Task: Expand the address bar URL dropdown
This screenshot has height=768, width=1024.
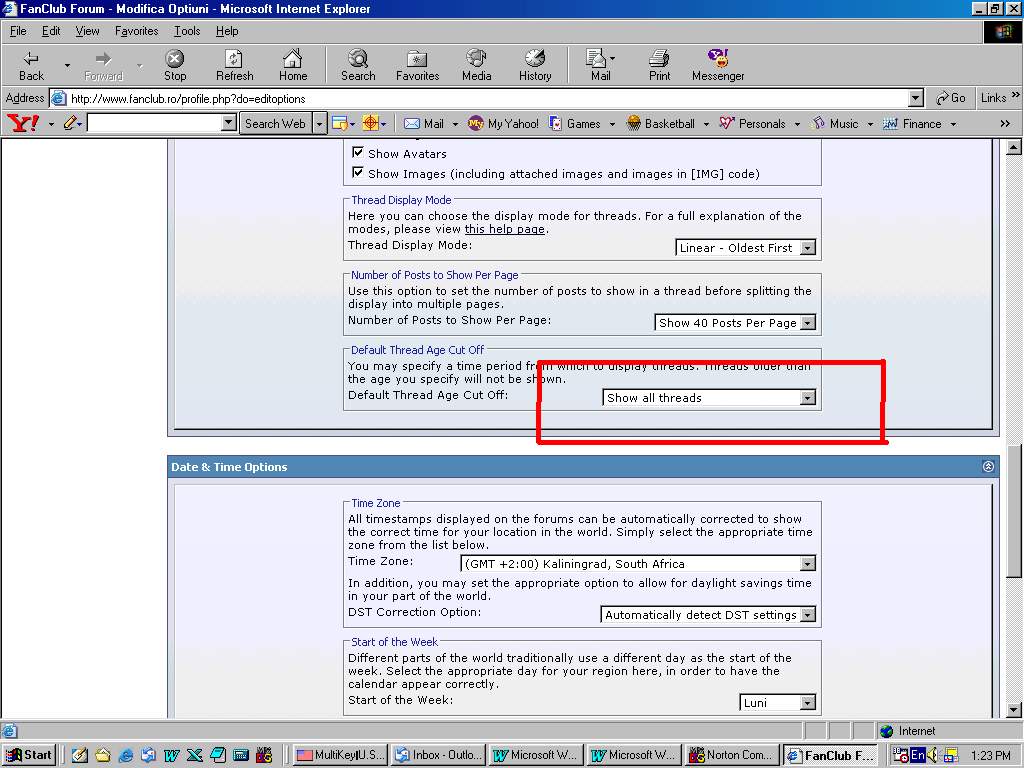Action: 916,99
